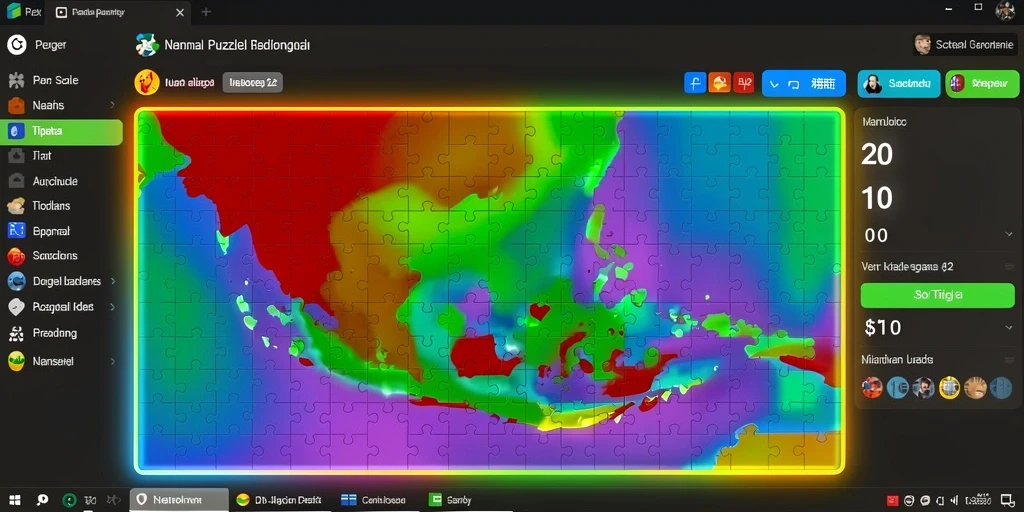Click the orange square toolbar icon above the puzzle

(719, 83)
